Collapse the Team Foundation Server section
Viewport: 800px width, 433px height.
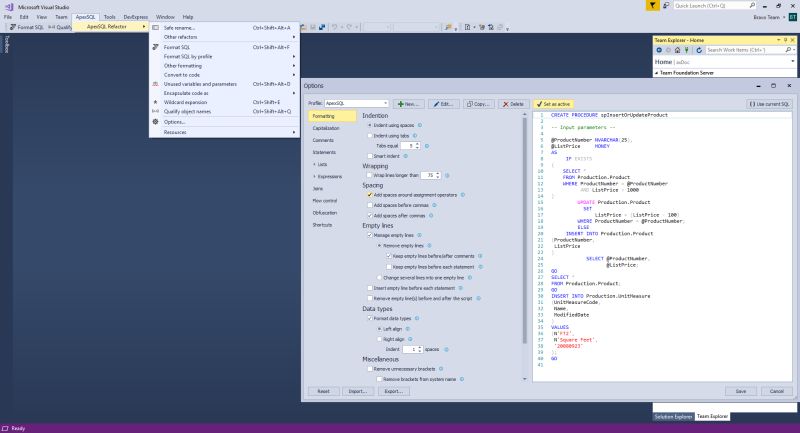pos(657,73)
